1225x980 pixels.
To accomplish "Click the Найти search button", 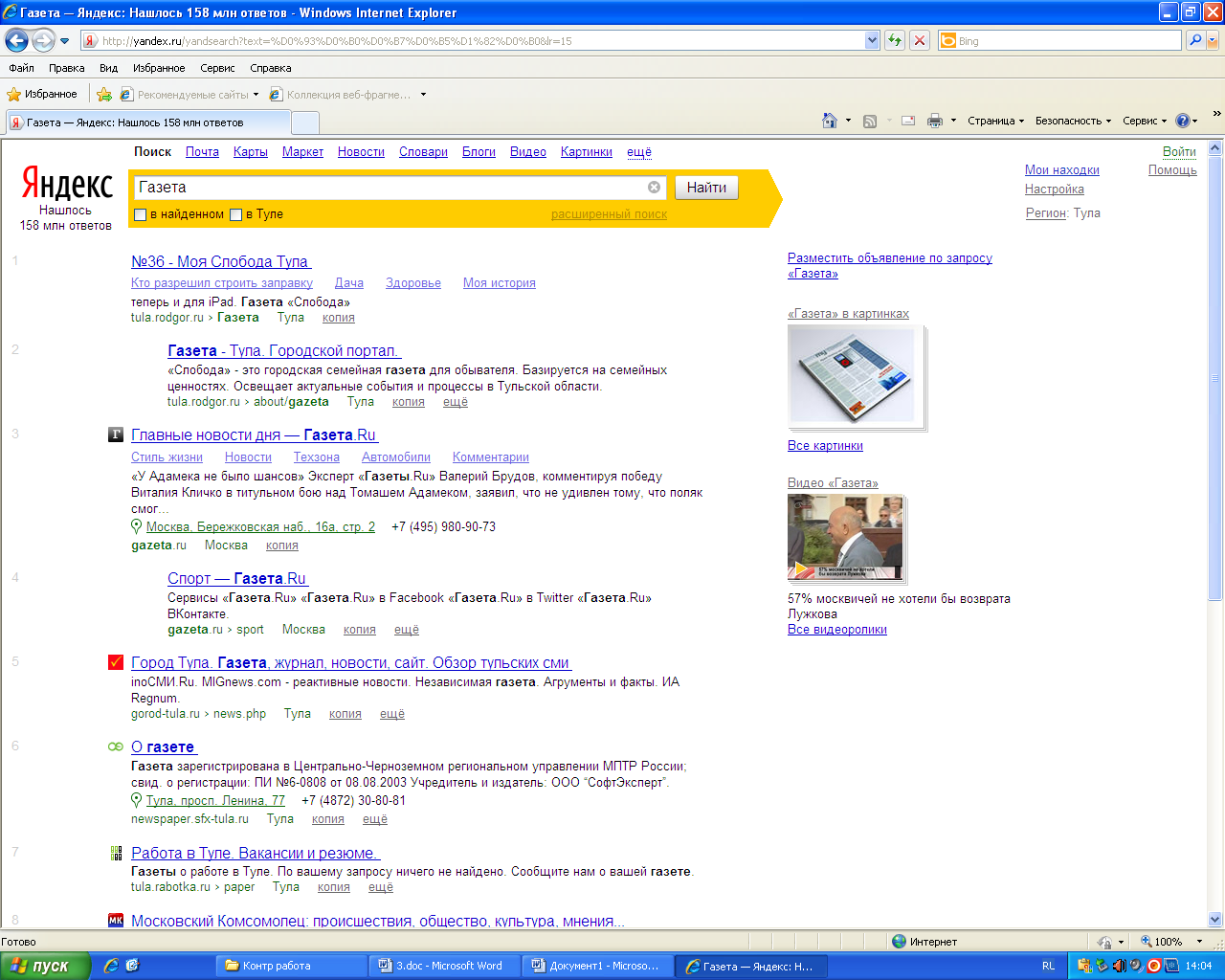I will 706,188.
